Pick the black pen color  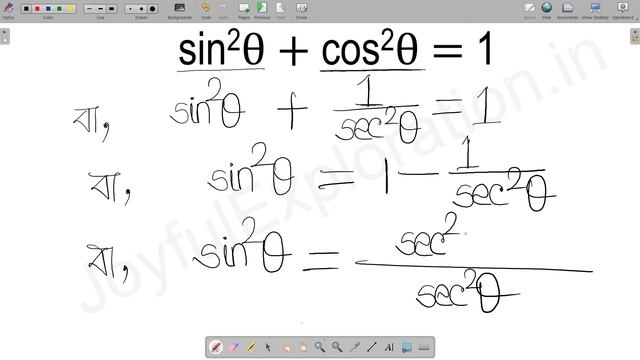pyautogui.click(x=26, y=9)
